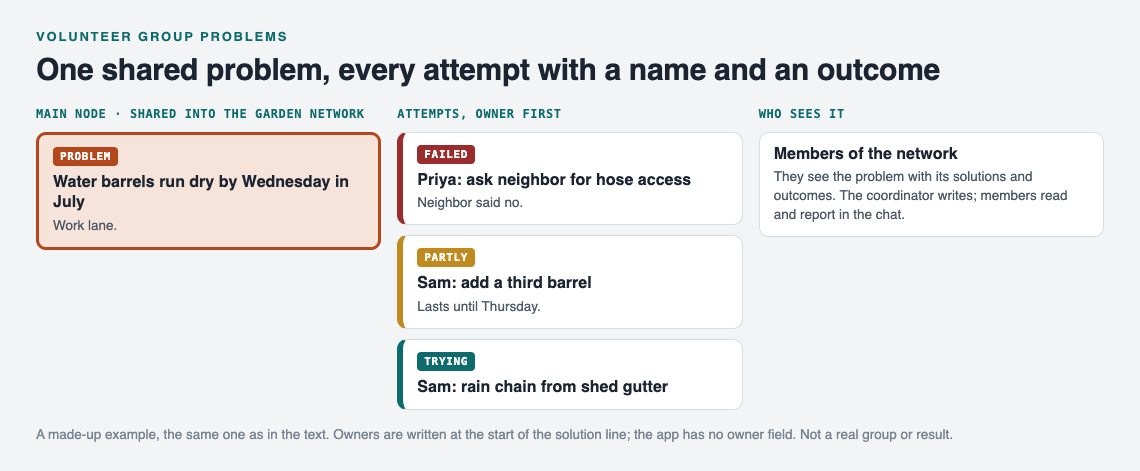
Task: Click the 'Work lane.' label
Action: [85, 225]
